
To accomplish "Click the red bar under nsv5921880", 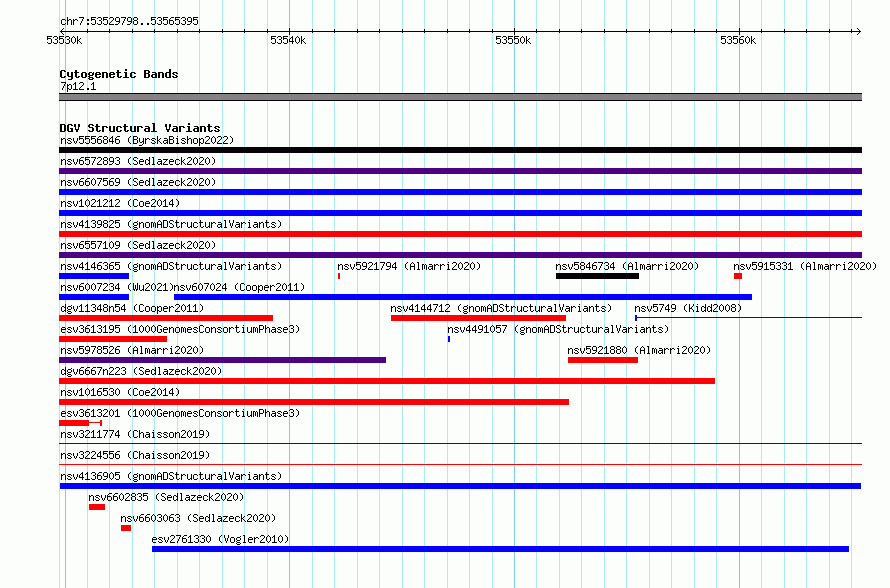I will point(603,360).
